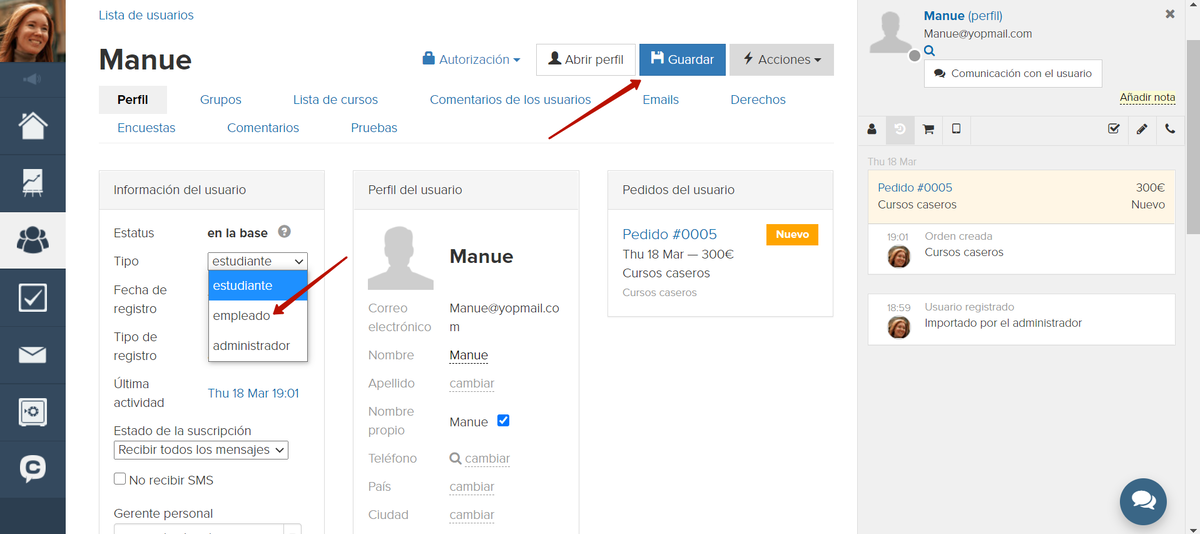
Task: Switch to the Lista de cursos tab
Action: [x=335, y=100]
